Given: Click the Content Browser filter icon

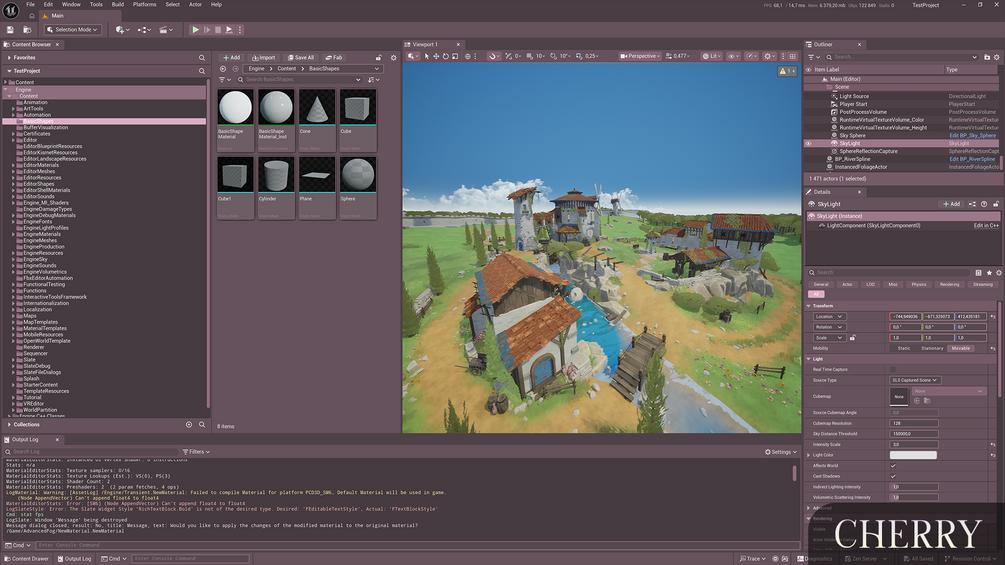Looking at the screenshot, I should (224, 79).
